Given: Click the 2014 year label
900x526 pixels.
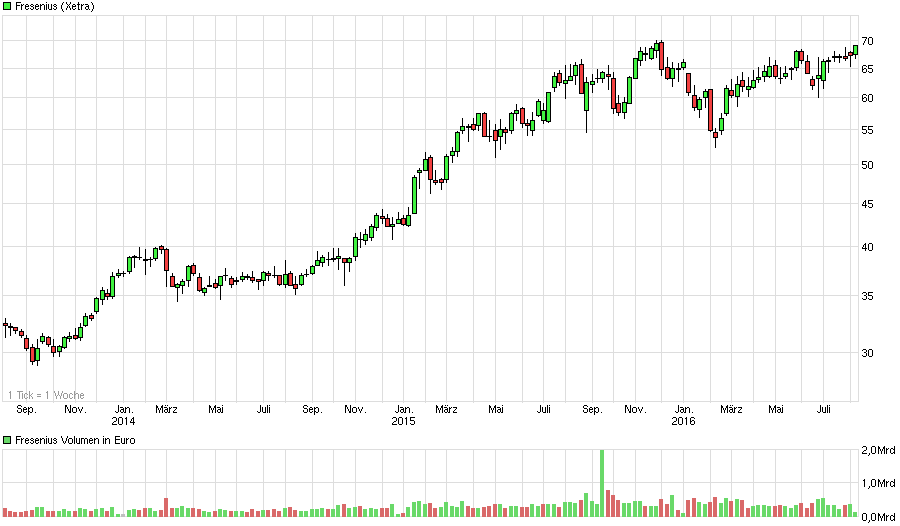Looking at the screenshot, I should (x=123, y=421).
